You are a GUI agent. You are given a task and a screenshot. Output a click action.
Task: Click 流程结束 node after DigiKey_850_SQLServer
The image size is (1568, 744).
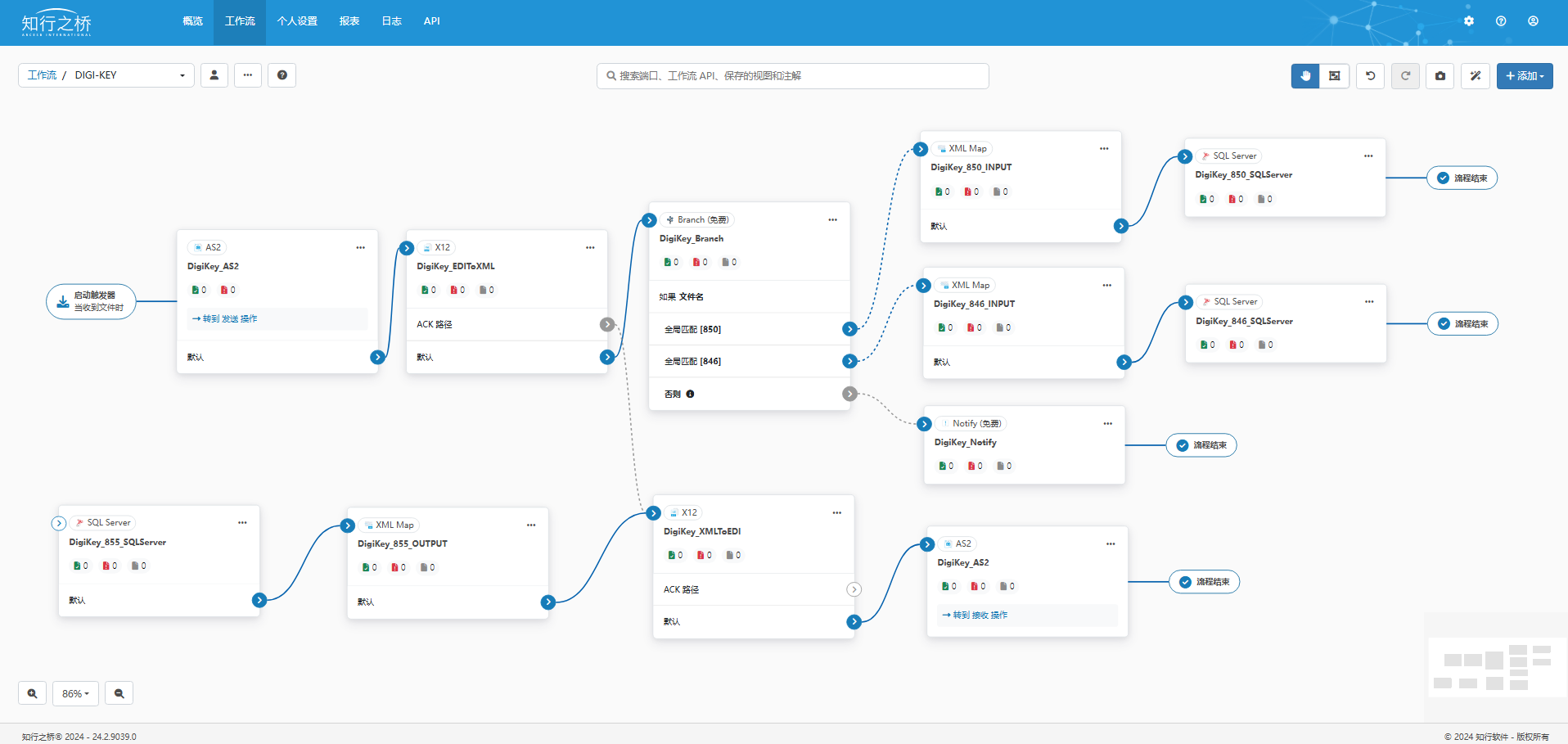pyautogui.click(x=1462, y=178)
